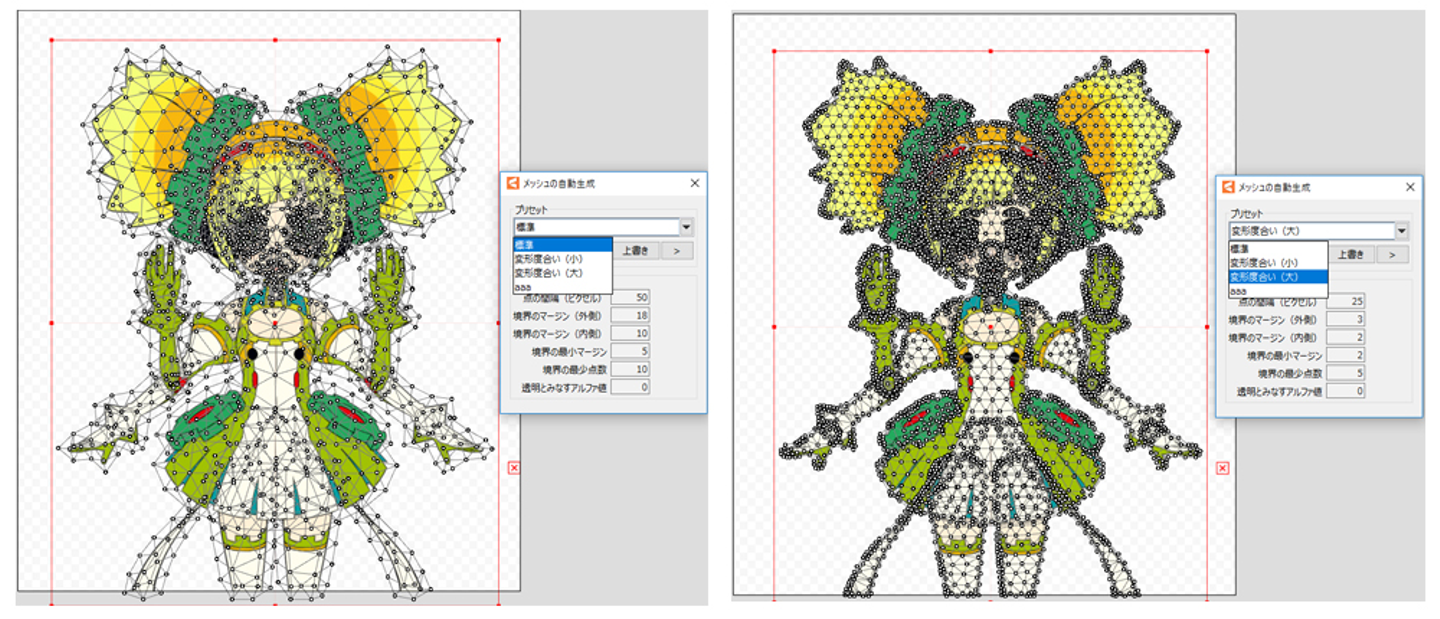Click 境界のマージン(内側) field showing 2
Screen dimensions: 1440x619
coord(1346,338)
